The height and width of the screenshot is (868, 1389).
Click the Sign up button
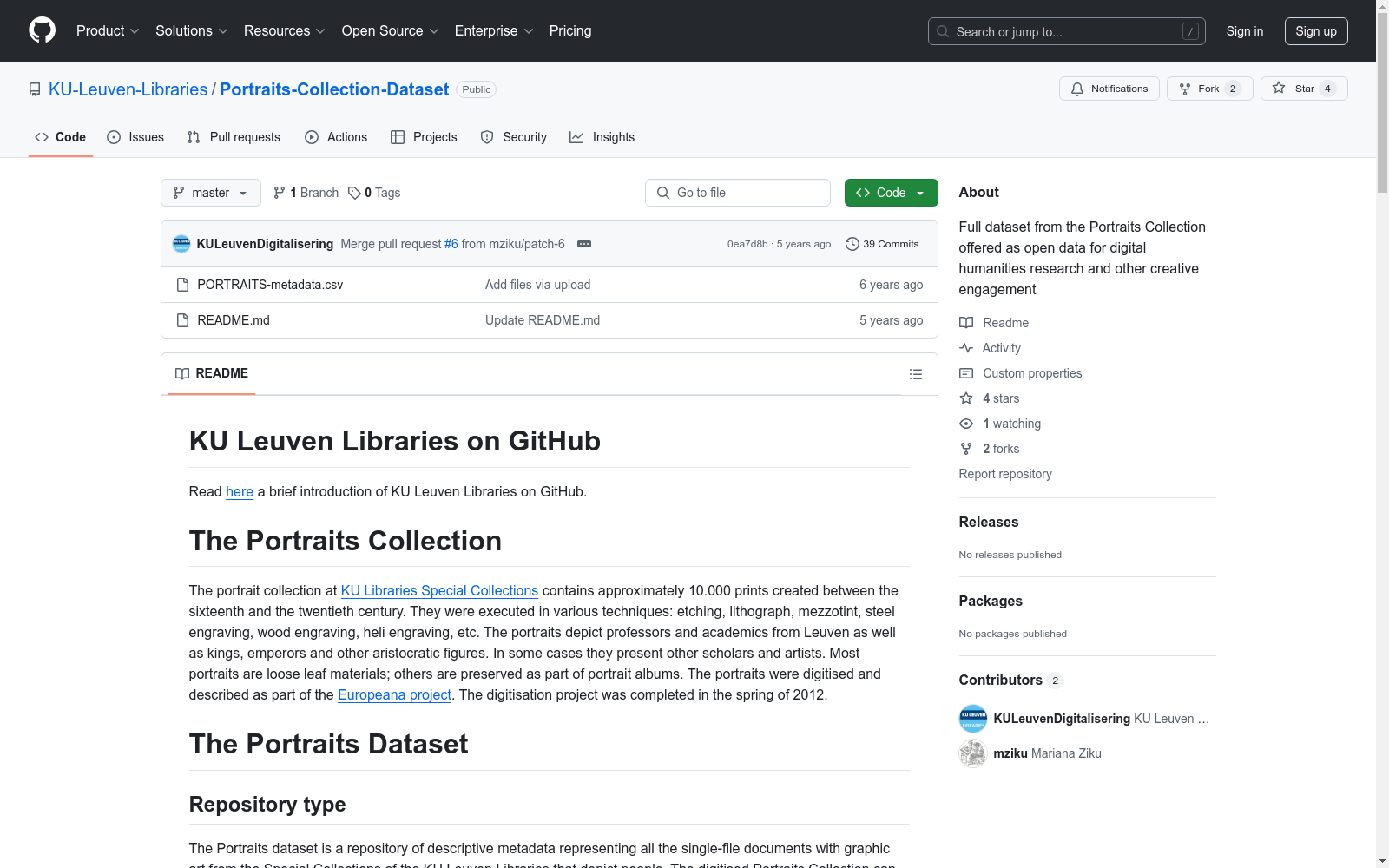pos(1316,31)
